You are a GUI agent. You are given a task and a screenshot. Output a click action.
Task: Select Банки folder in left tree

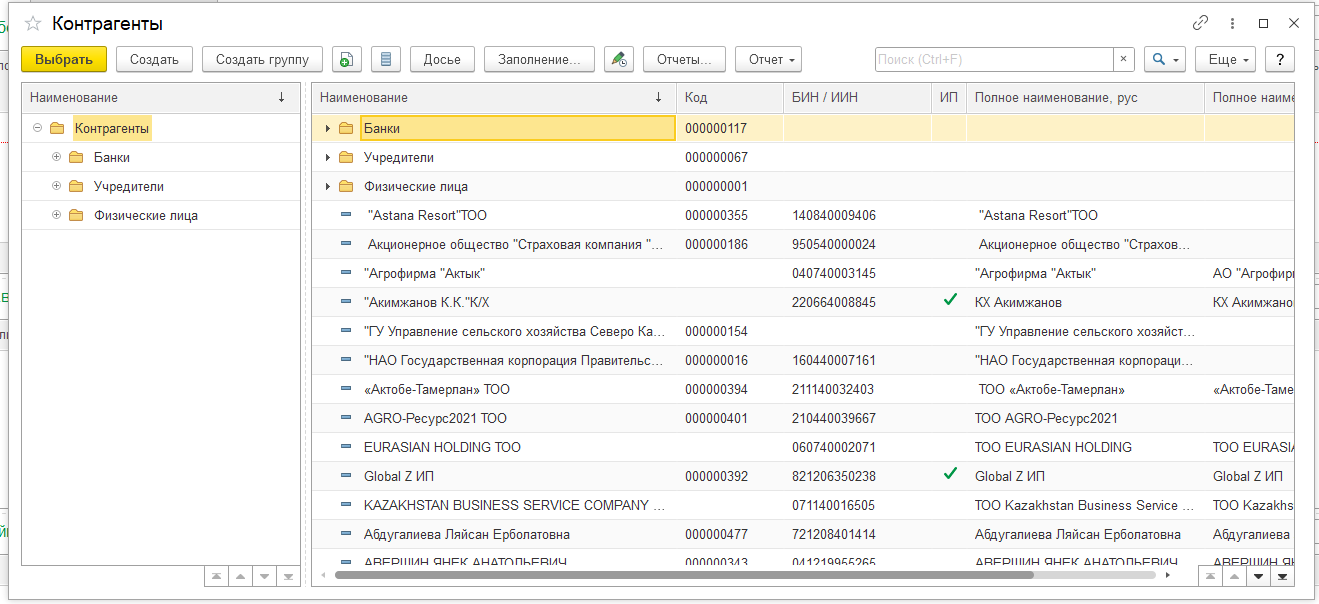tap(112, 157)
